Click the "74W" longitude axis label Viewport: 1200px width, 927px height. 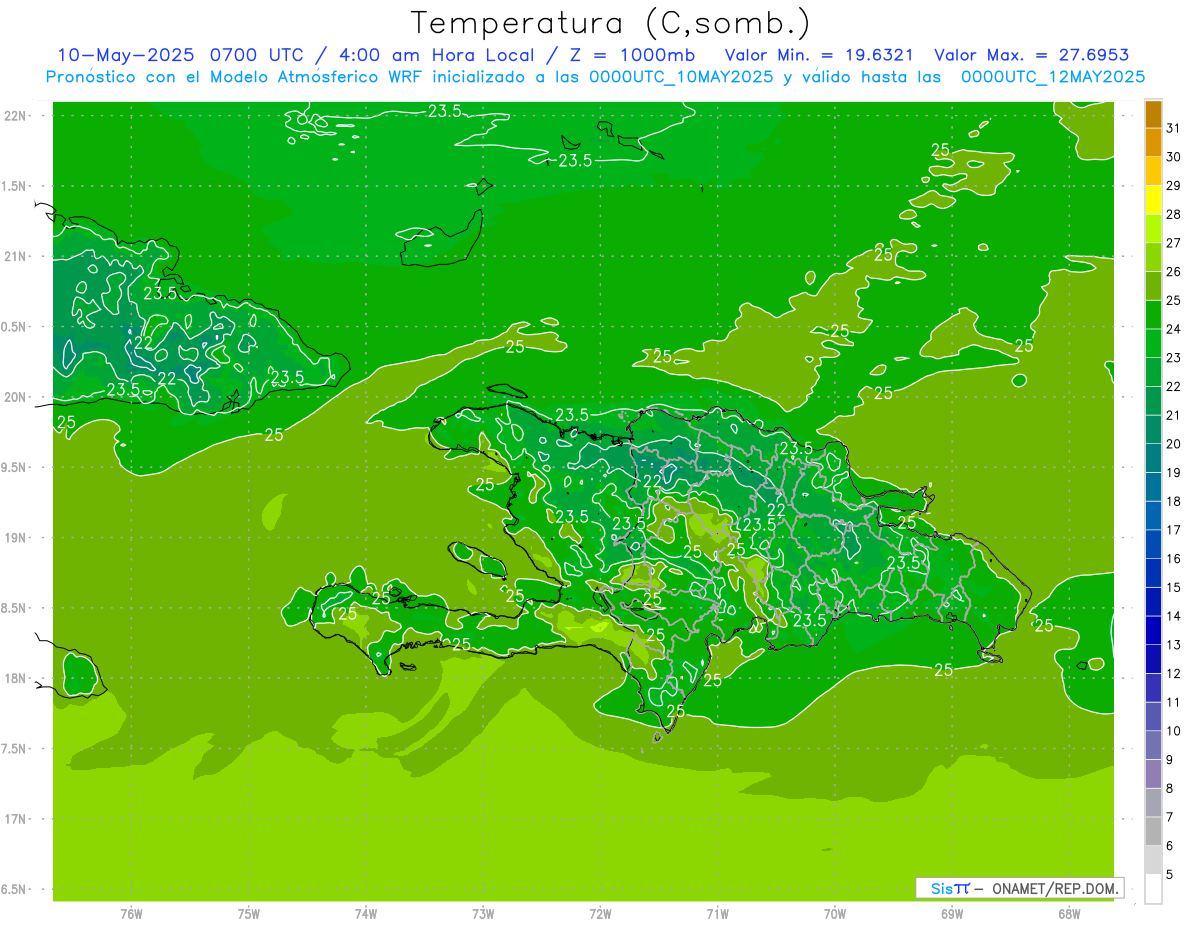click(x=366, y=914)
